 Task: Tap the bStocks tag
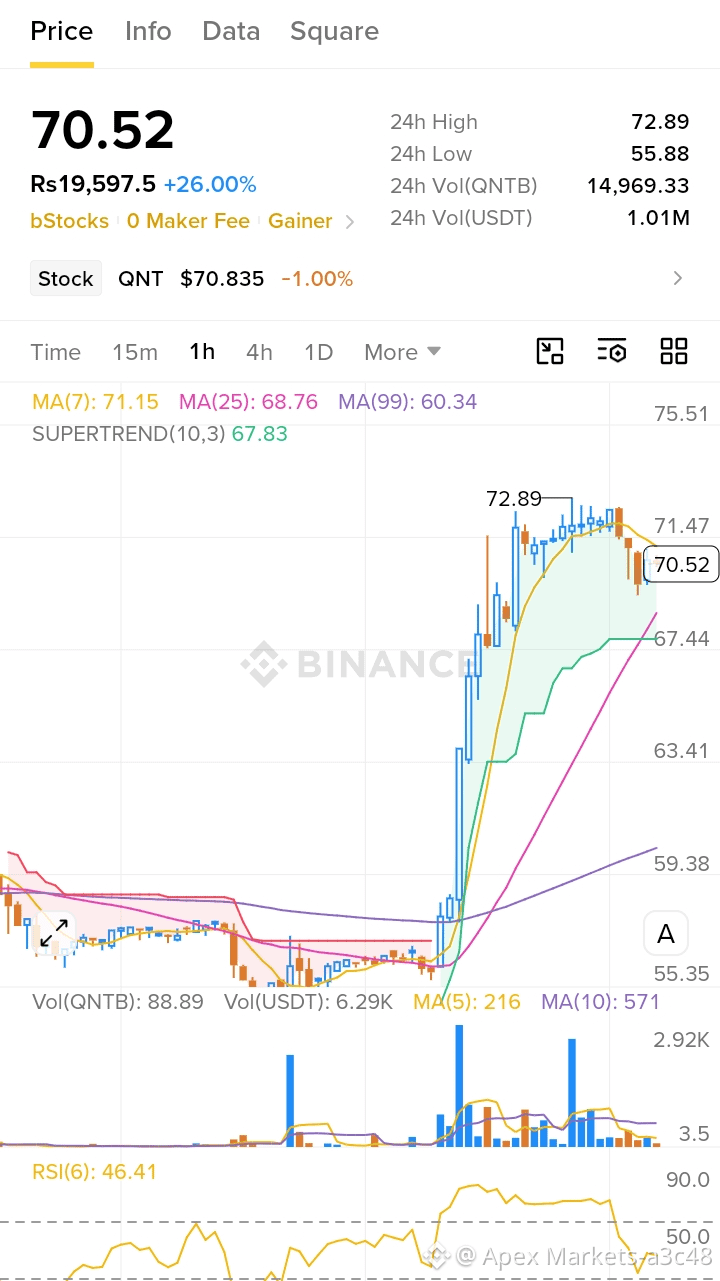coord(69,221)
